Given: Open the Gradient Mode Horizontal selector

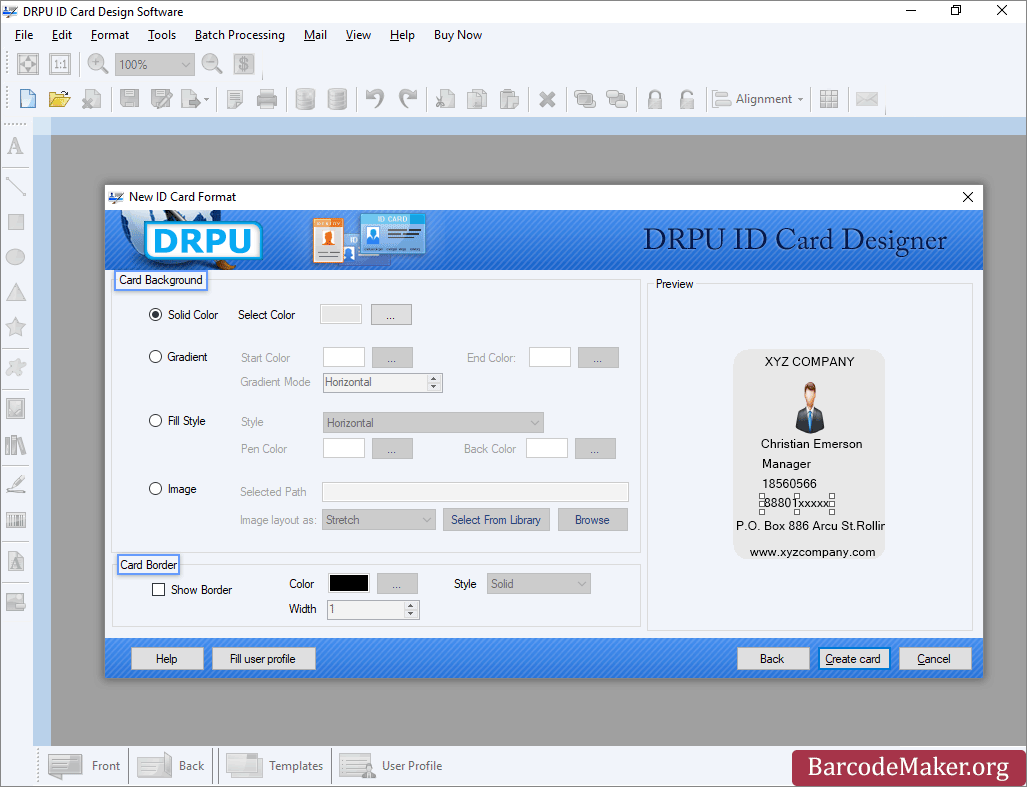Looking at the screenshot, I should 383,382.
